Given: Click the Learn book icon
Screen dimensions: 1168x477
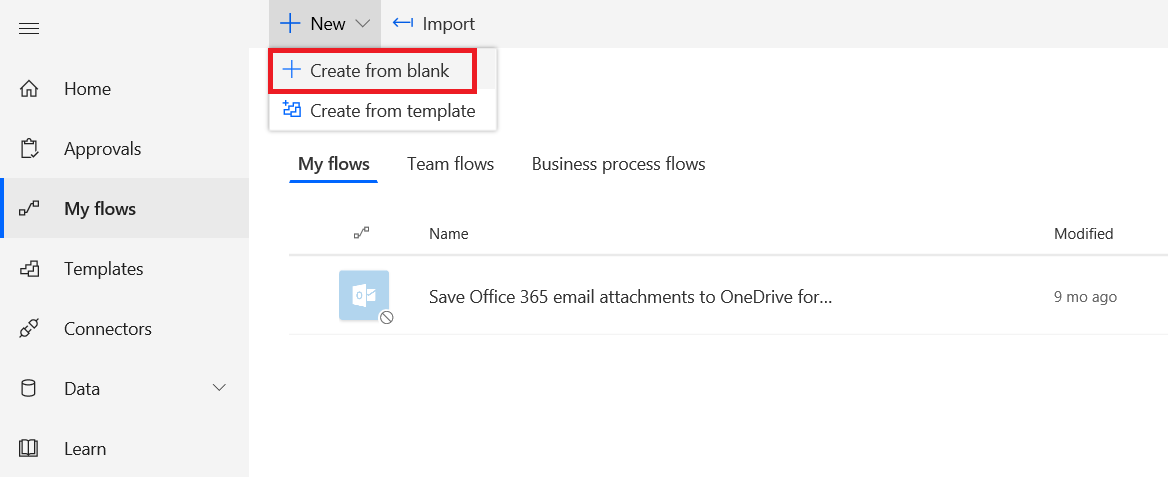Looking at the screenshot, I should tap(29, 449).
